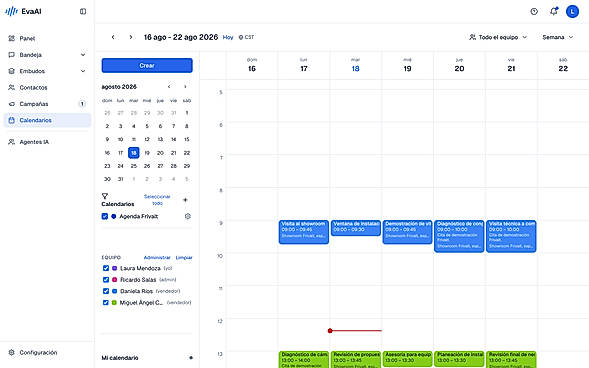Open Revisión de propues event on Tuesday
This screenshot has height=368, width=589.
click(355, 360)
